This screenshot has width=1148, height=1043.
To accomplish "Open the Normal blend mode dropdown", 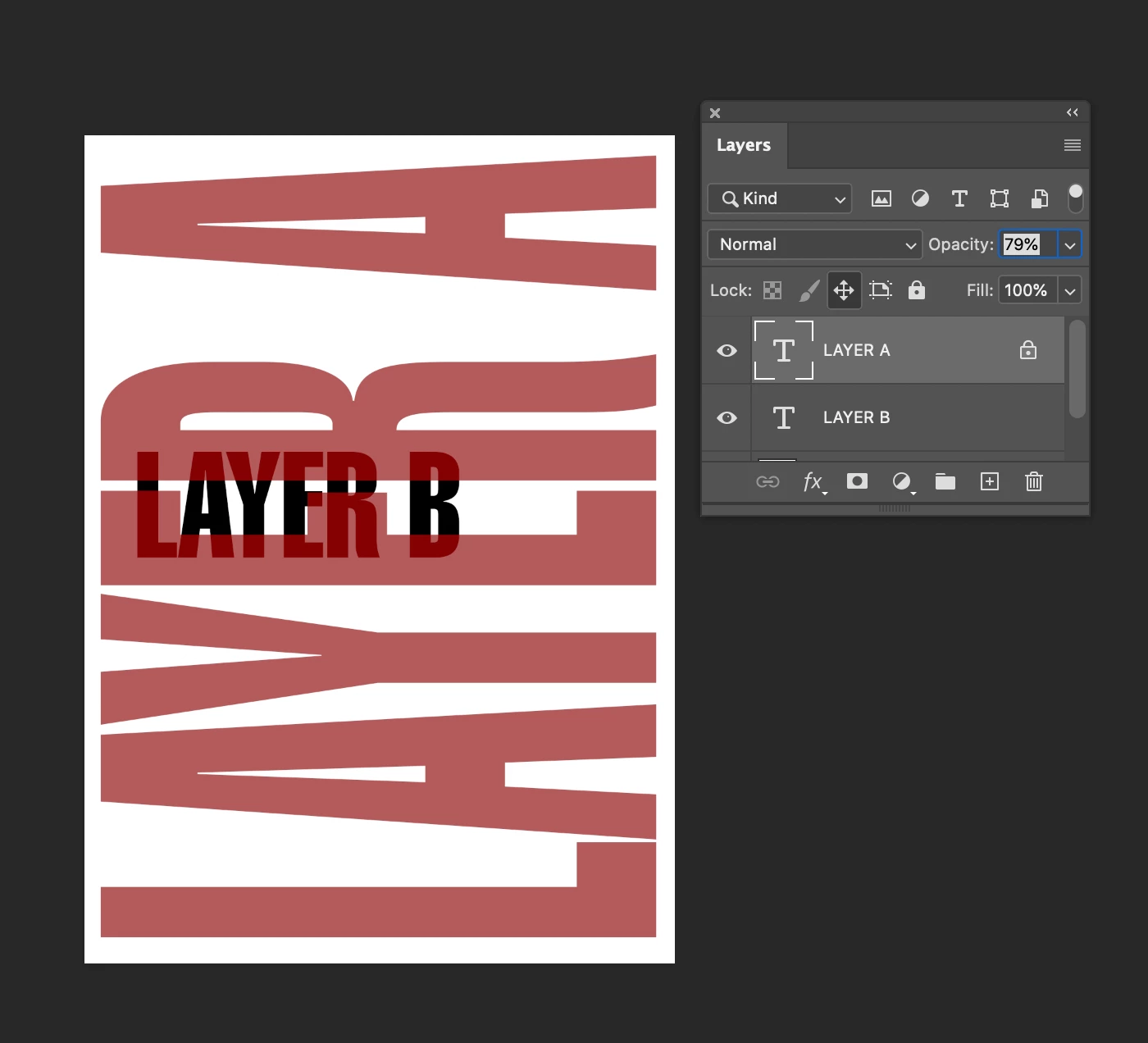I will (815, 244).
